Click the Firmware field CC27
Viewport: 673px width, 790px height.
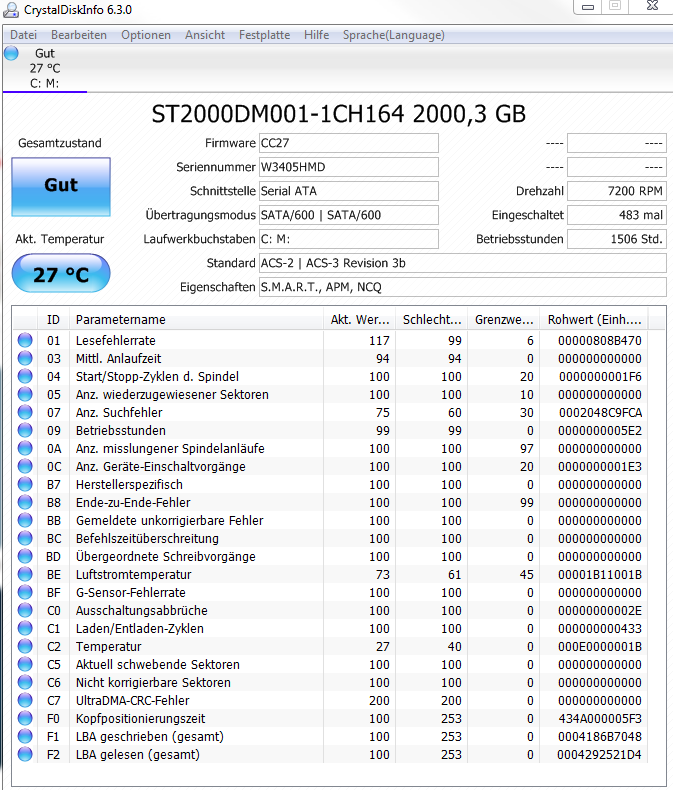tap(349, 143)
